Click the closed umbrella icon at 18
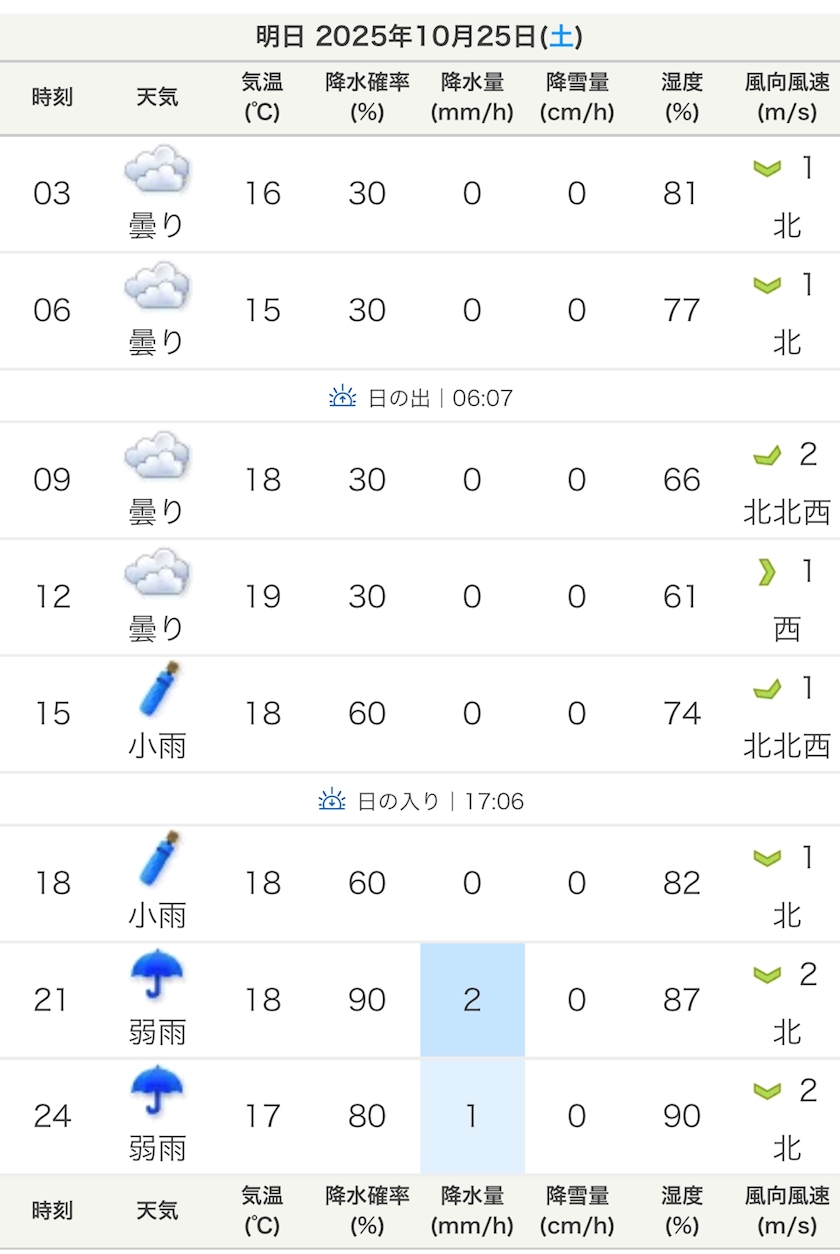 158,859
